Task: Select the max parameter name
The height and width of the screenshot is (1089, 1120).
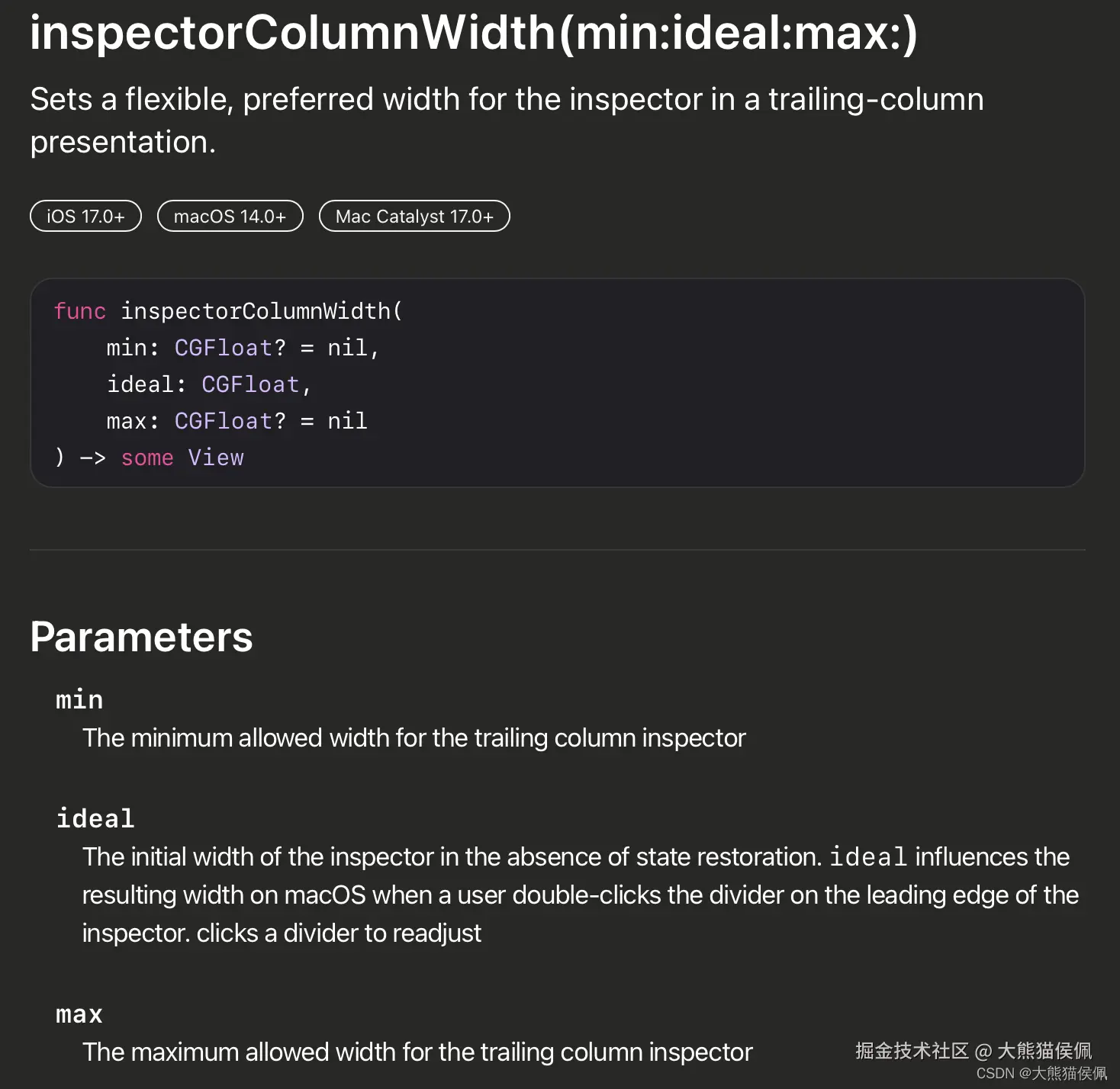Action: pyautogui.click(x=79, y=1014)
